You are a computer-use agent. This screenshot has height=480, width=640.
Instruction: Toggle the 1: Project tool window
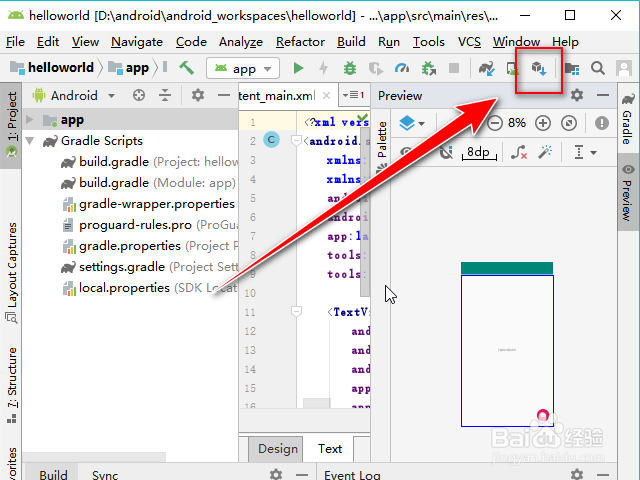[12, 125]
